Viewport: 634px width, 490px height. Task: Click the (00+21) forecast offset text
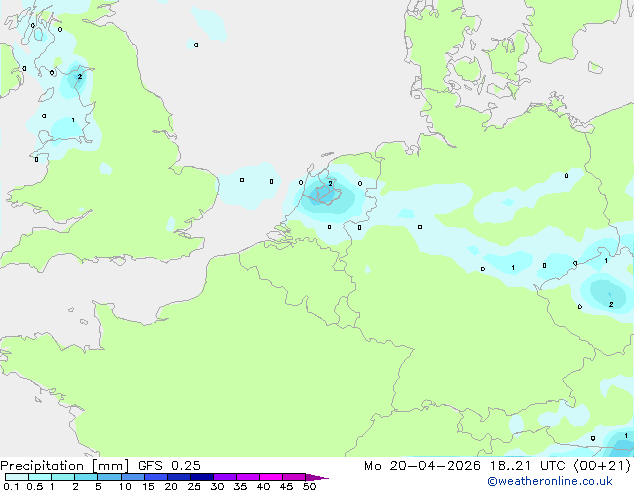pyautogui.click(x=602, y=466)
